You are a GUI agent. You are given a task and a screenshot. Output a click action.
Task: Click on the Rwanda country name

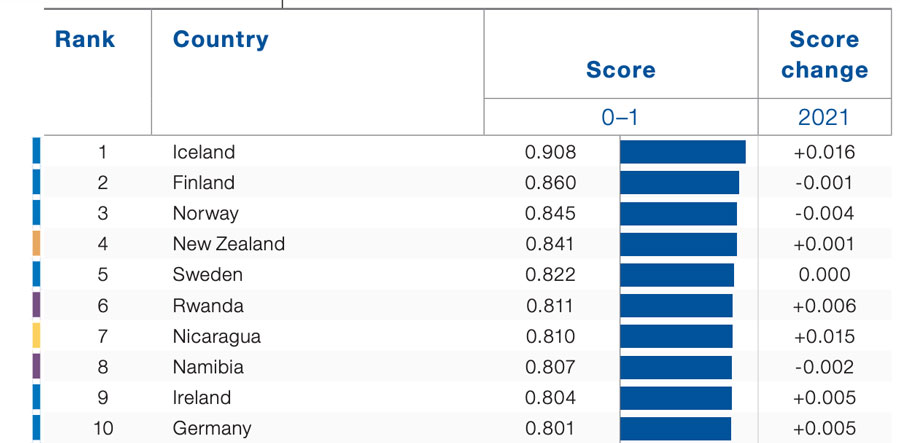(x=207, y=306)
